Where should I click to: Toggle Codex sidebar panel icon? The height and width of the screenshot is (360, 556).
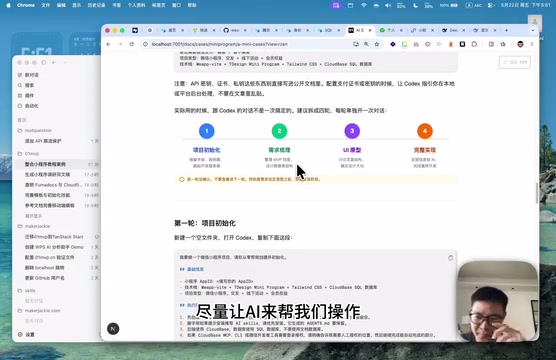44,62
